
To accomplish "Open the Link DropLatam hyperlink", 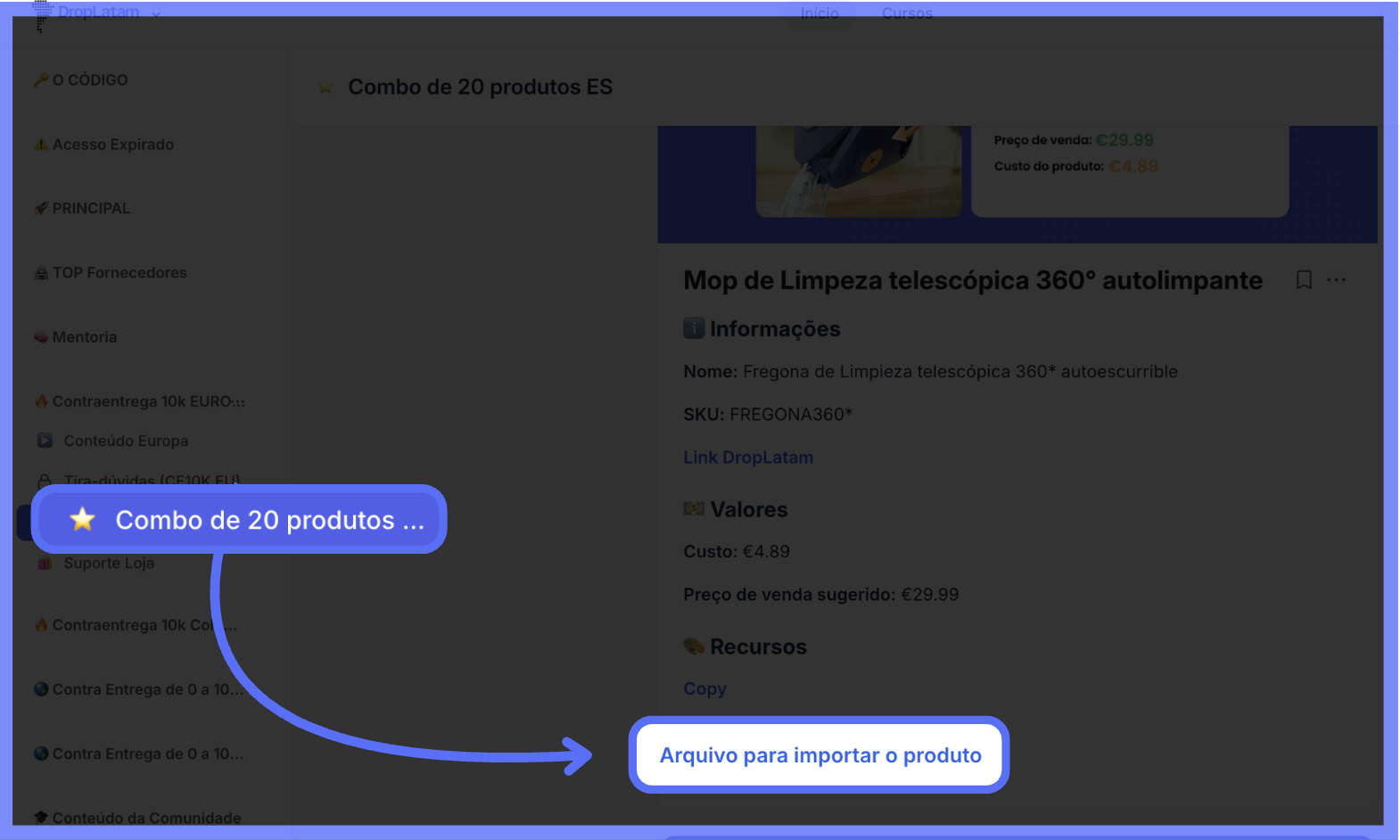I will (x=748, y=457).
